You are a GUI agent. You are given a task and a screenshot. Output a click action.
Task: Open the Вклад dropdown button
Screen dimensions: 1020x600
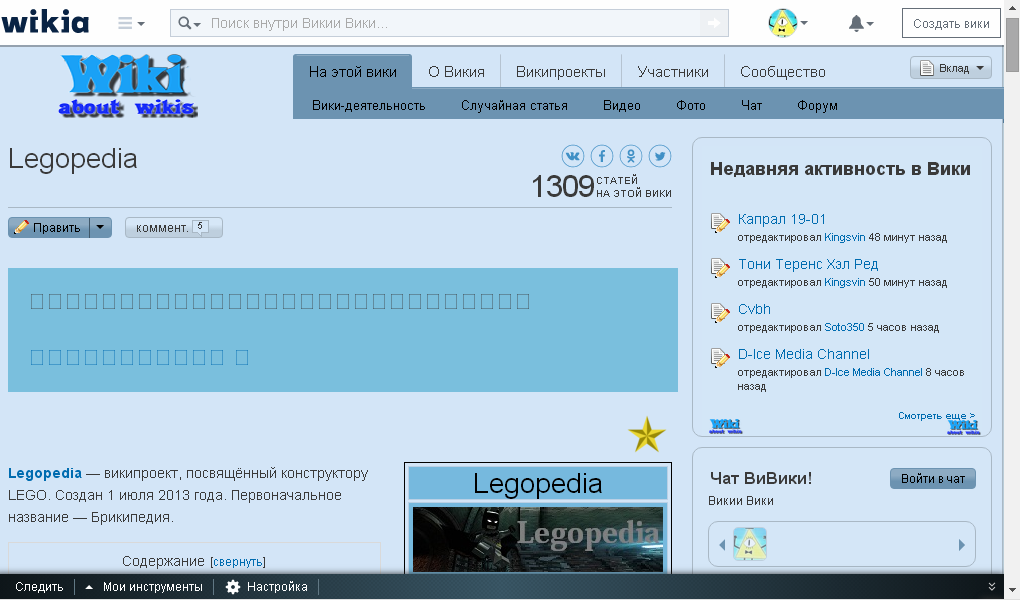[x=950, y=68]
